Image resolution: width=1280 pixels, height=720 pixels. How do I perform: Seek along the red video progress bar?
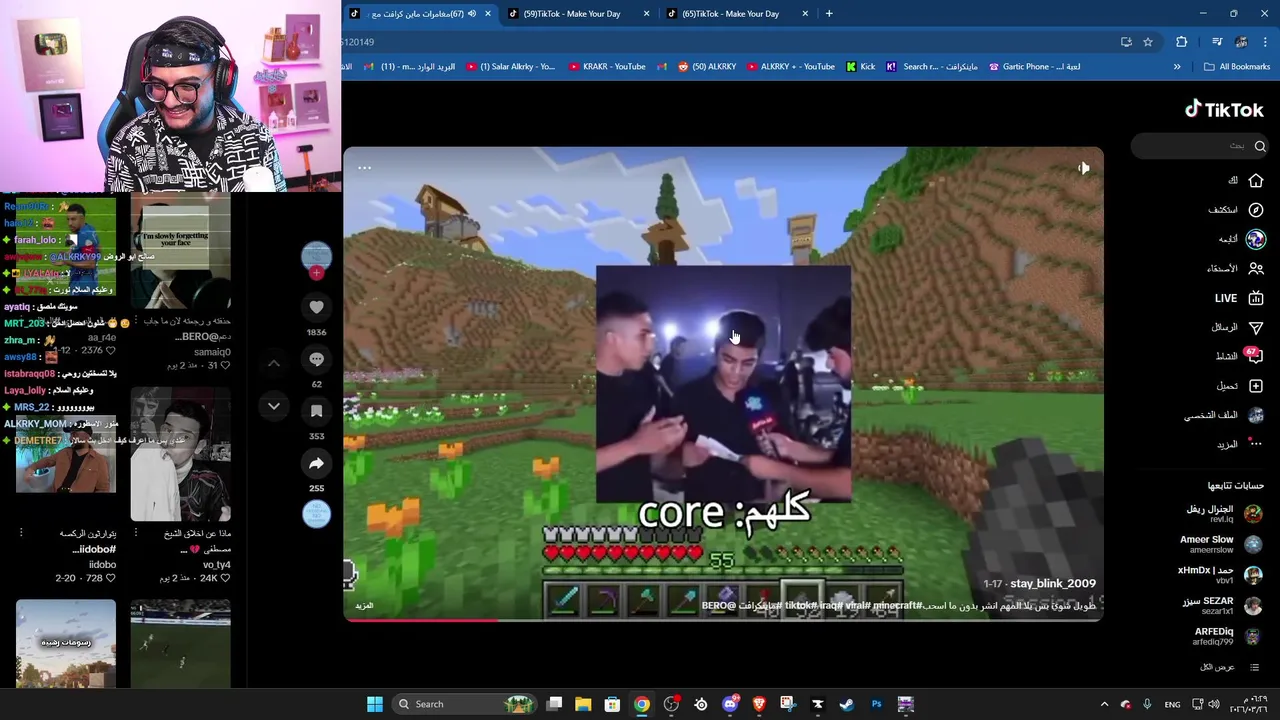(723, 620)
